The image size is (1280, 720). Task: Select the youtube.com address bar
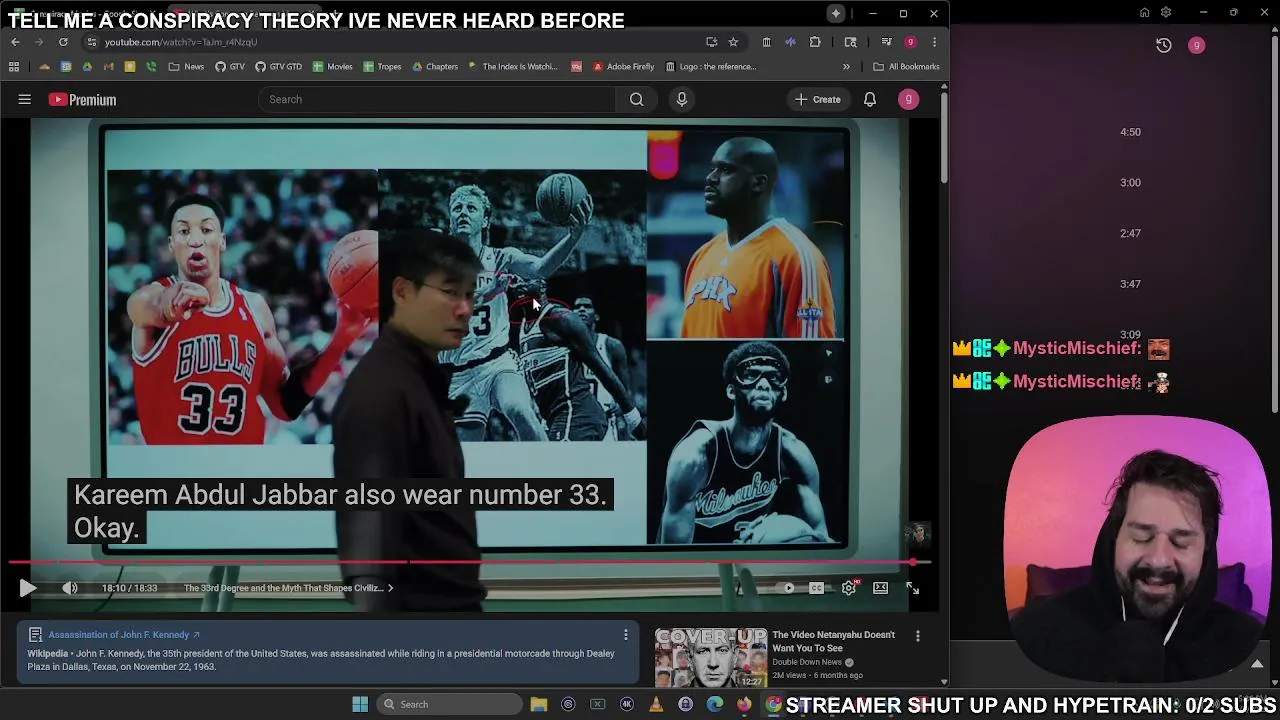pyautogui.click(x=400, y=42)
